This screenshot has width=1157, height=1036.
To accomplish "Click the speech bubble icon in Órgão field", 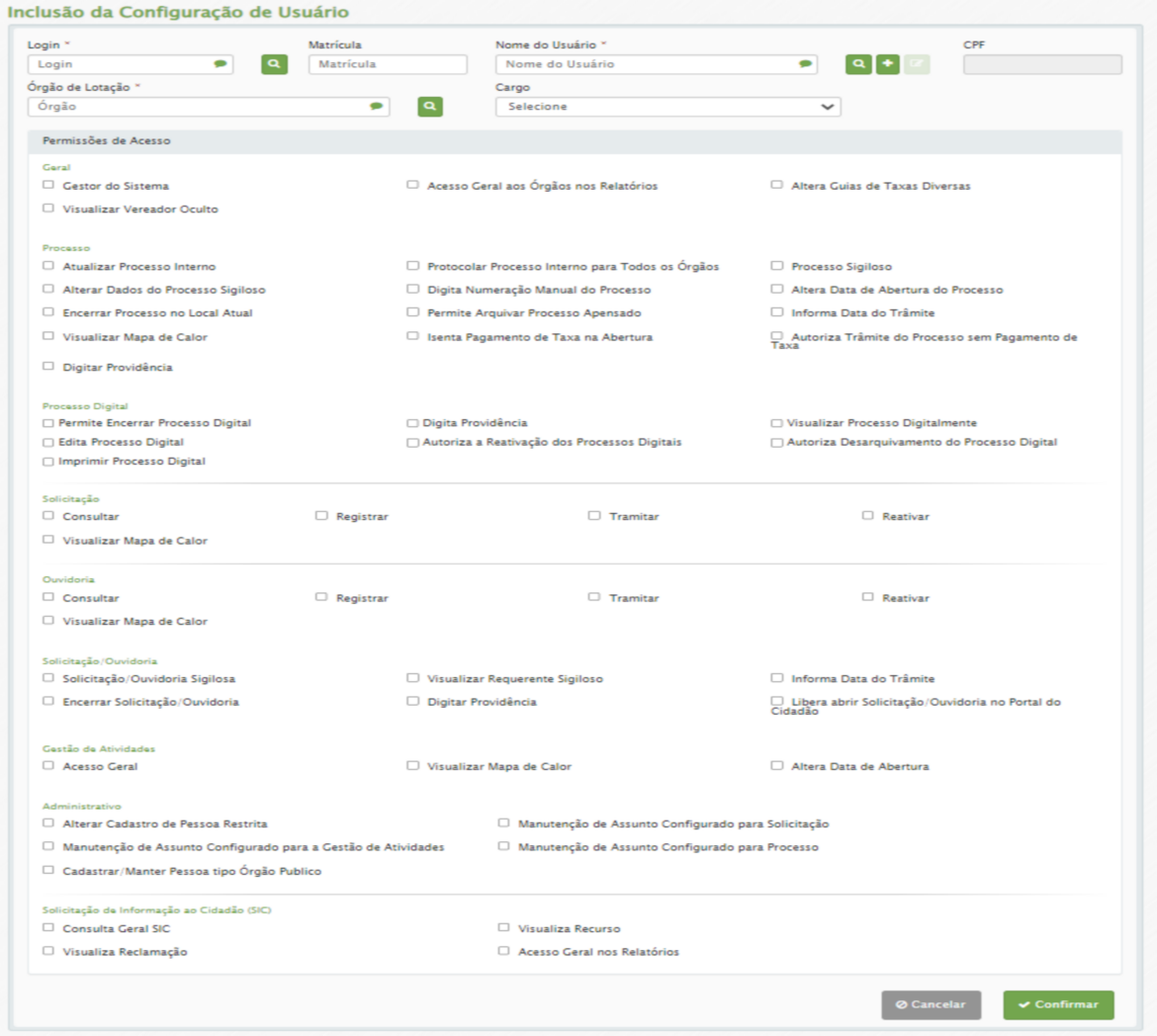I will tap(376, 107).
